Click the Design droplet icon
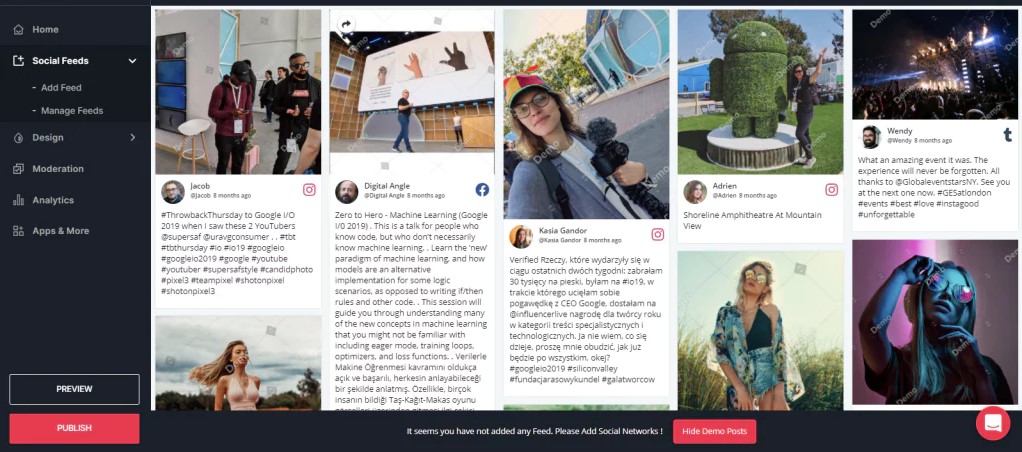 (x=18, y=138)
